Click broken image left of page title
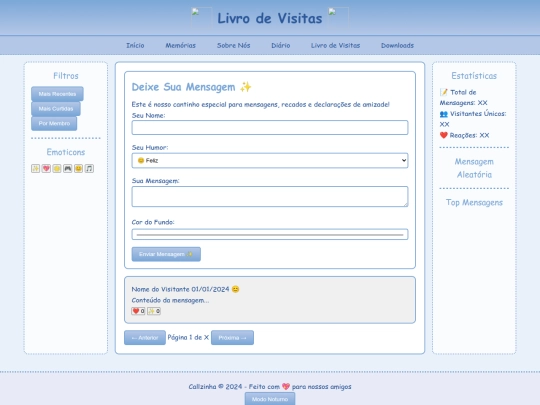Viewport: 540px width, 405px height. 201,18
